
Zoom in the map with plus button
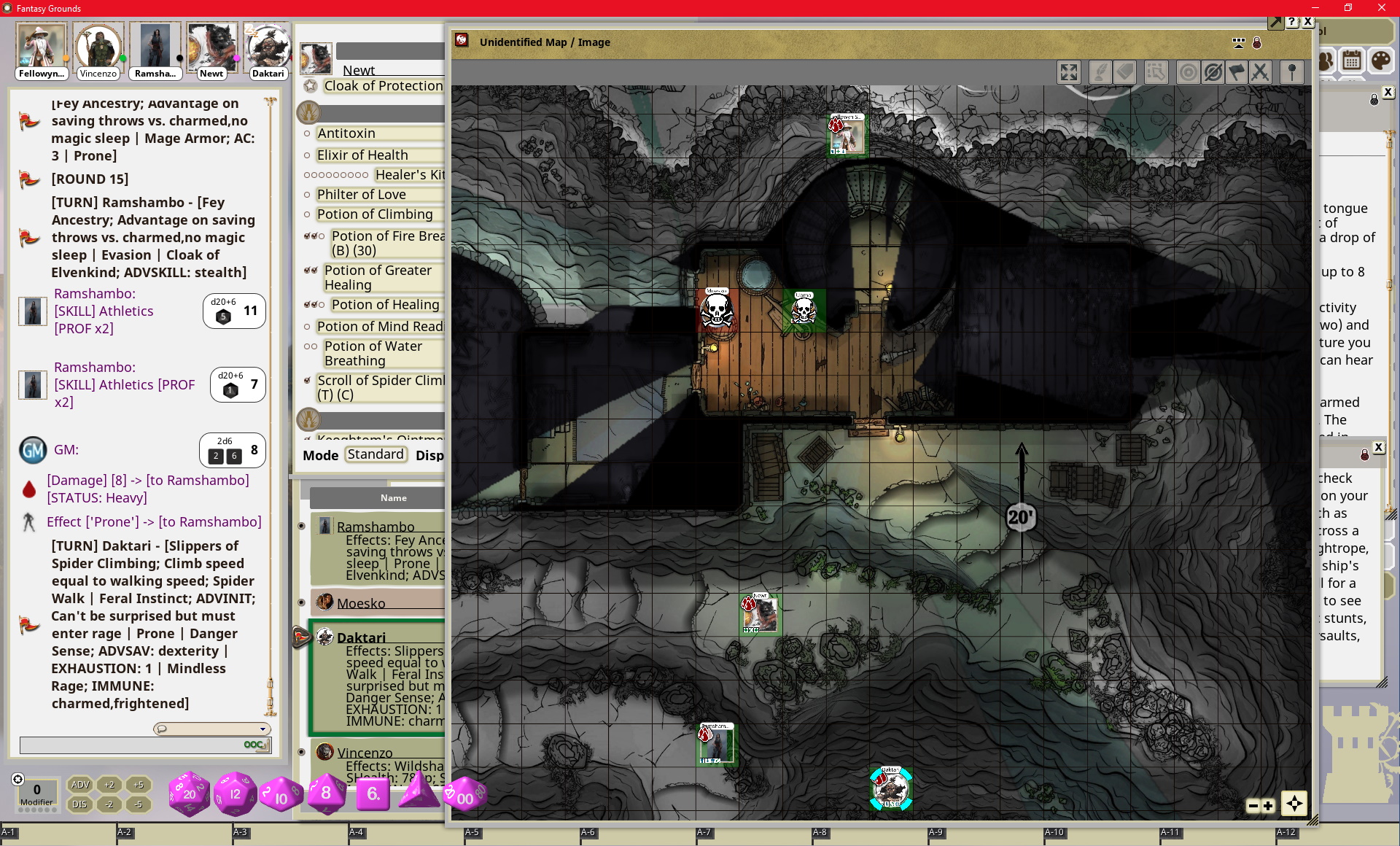pos(1268,806)
